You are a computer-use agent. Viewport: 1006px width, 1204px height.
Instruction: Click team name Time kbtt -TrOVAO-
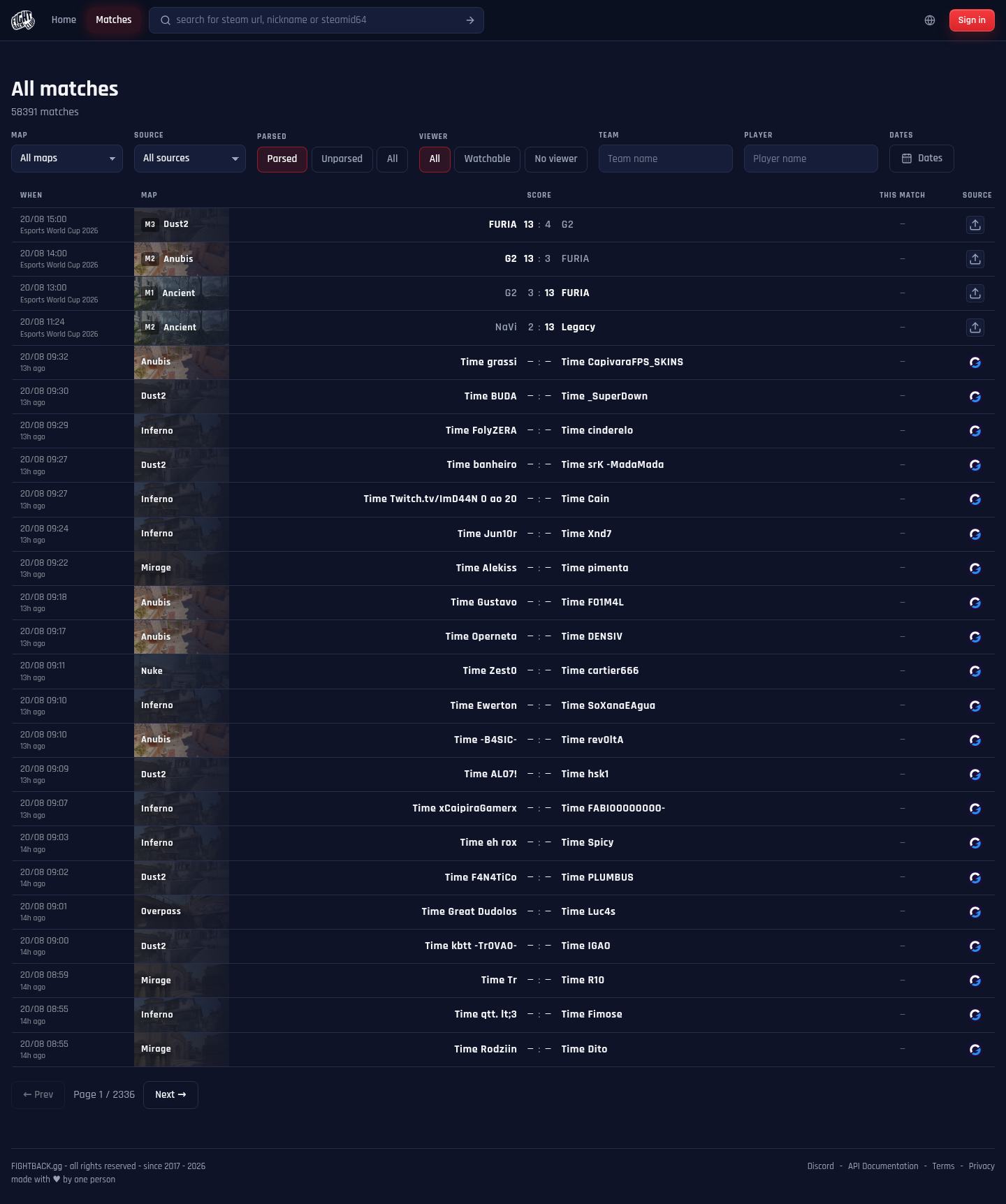(x=471, y=946)
